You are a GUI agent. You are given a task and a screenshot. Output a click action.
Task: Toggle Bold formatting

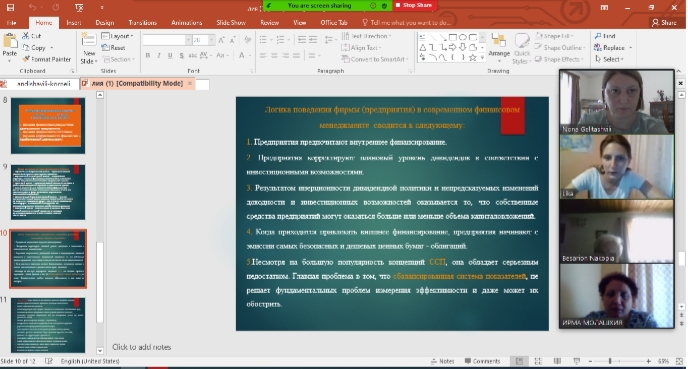tap(148, 55)
